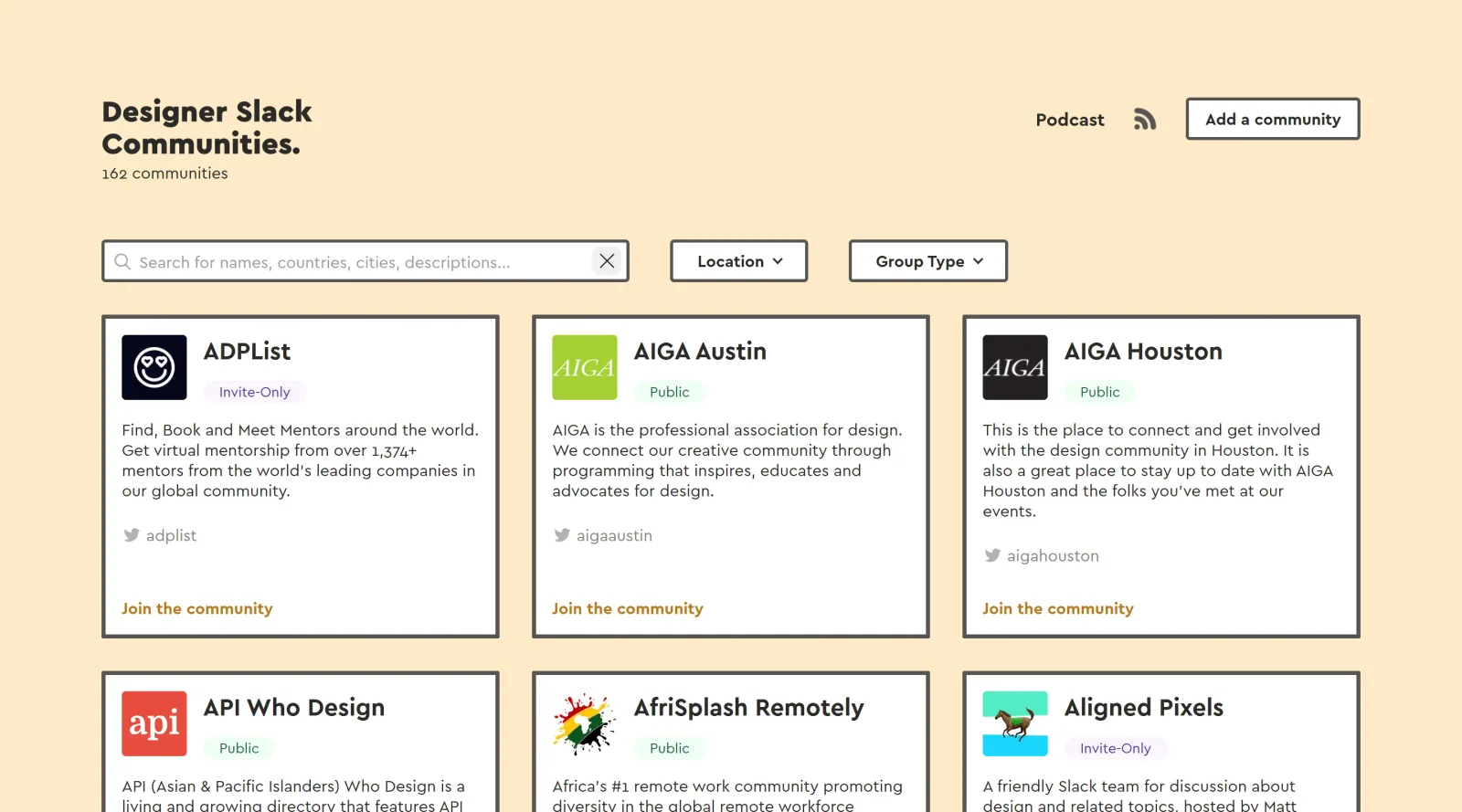The height and width of the screenshot is (812, 1462).
Task: Open the RSS feed icon
Action: coord(1145,120)
